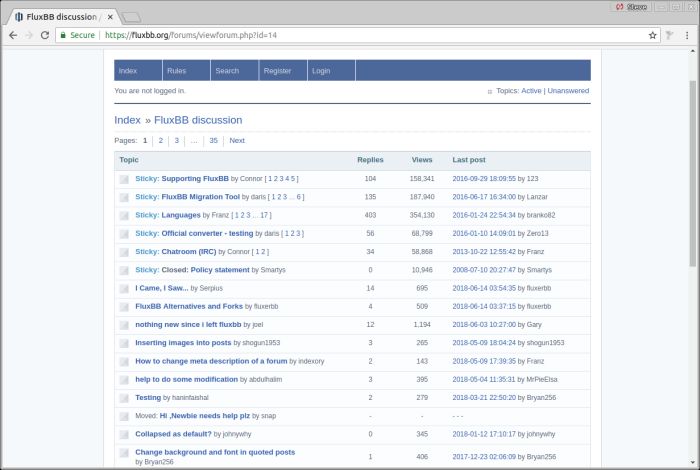Screen dimensions: 700x470
Task: Click the Next page link
Action: pos(237,141)
